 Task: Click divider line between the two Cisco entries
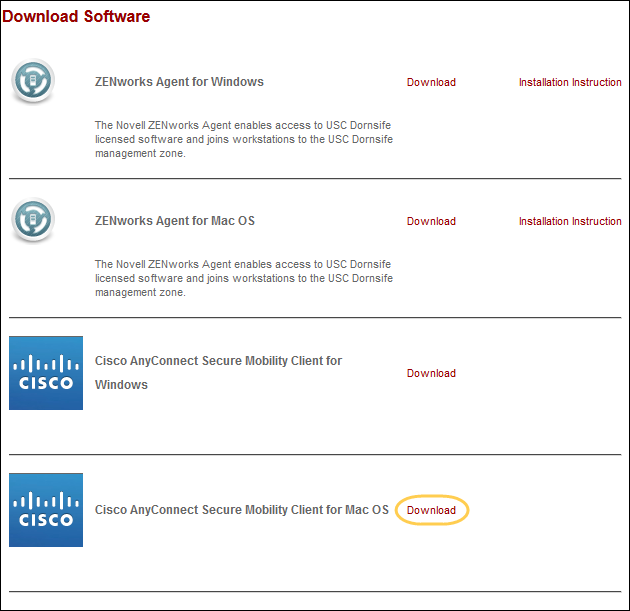click(315, 455)
